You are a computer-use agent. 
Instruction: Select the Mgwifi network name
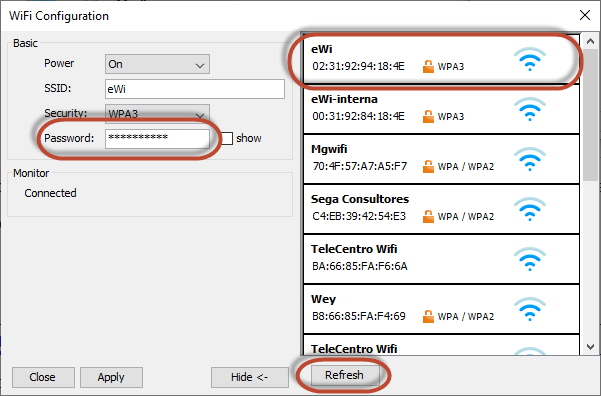[329, 149]
